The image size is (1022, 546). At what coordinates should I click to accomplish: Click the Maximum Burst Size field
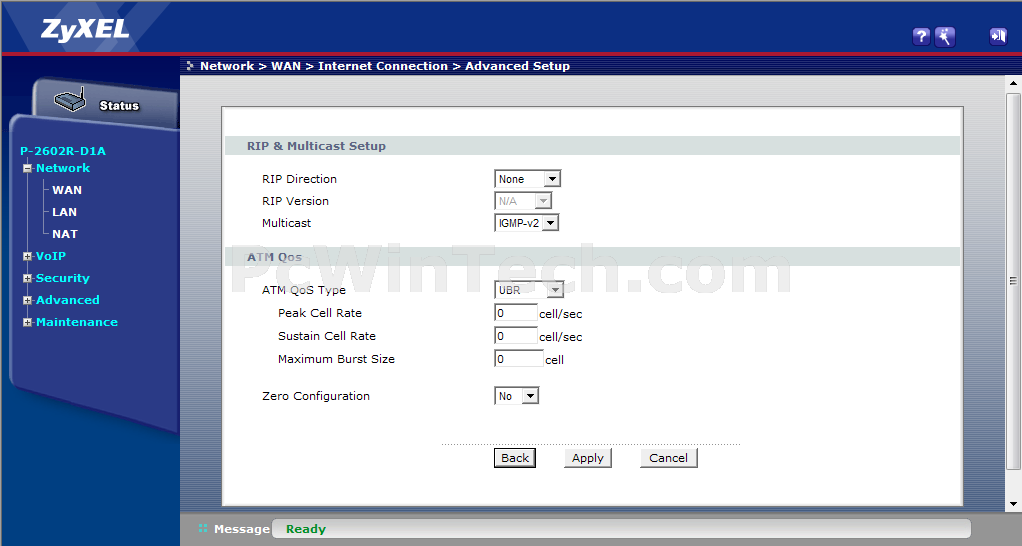pos(519,358)
